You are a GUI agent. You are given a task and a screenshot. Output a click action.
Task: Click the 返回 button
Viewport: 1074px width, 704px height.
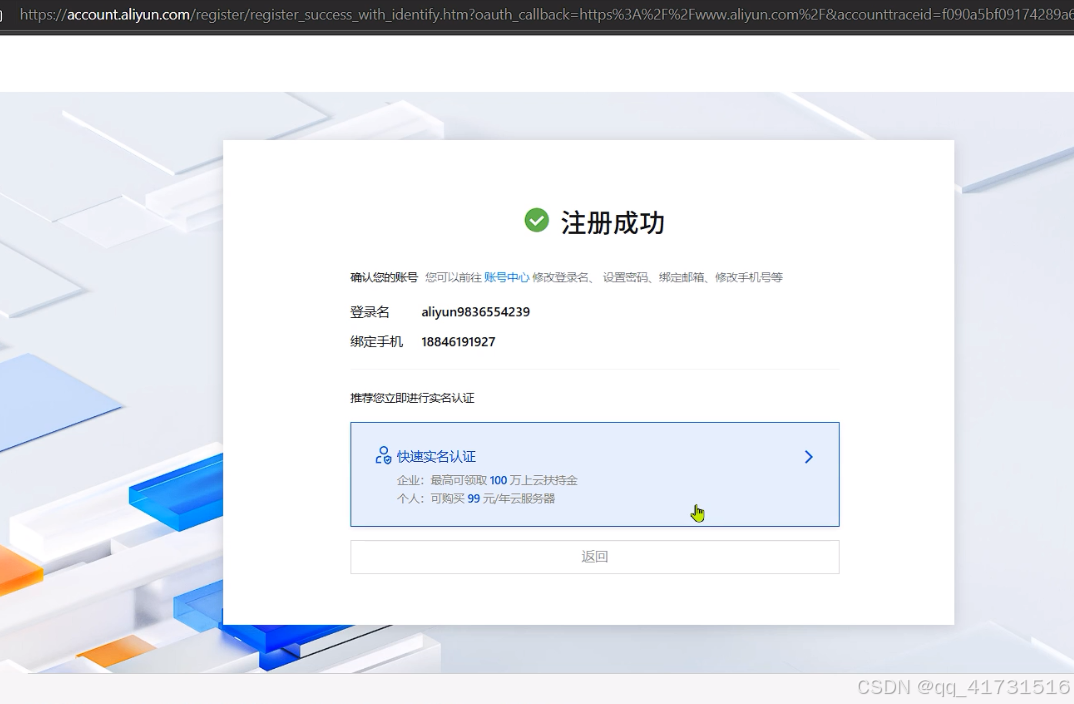coord(595,557)
